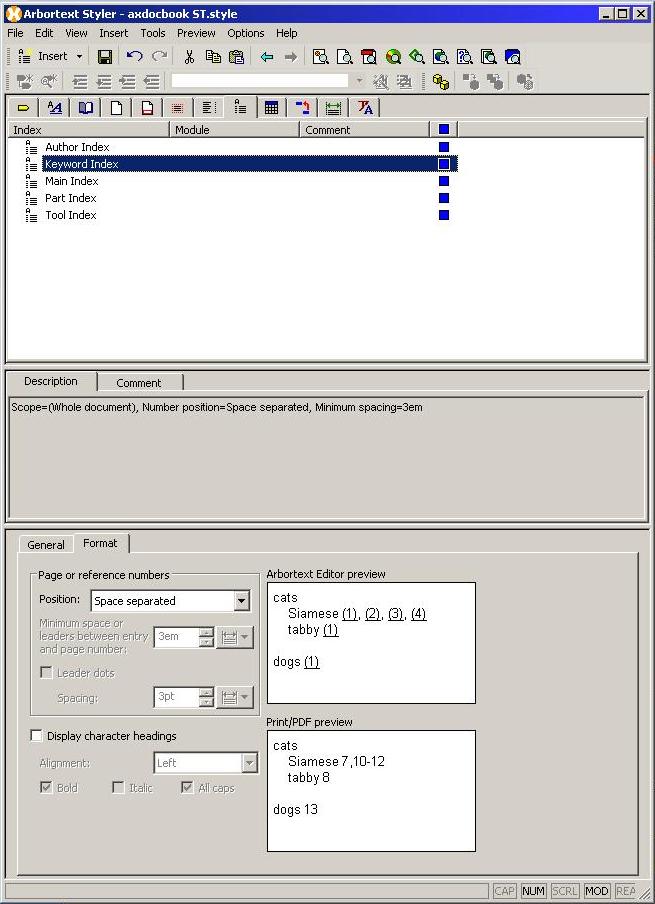Screen dimensions: 655x904
Task: Open the View menu
Action: (76, 33)
